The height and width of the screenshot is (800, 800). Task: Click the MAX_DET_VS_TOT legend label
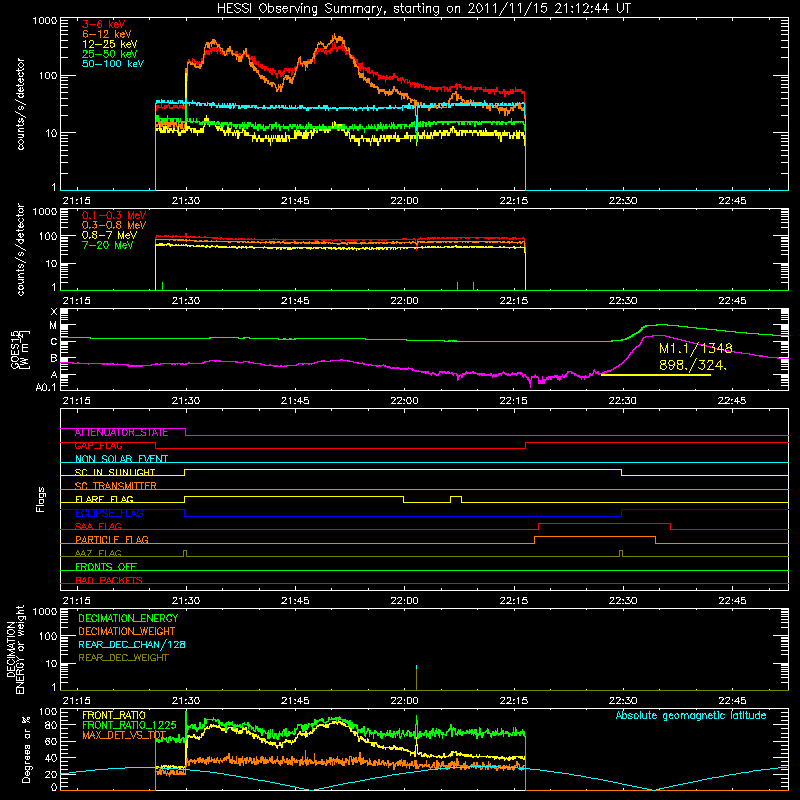124,735
